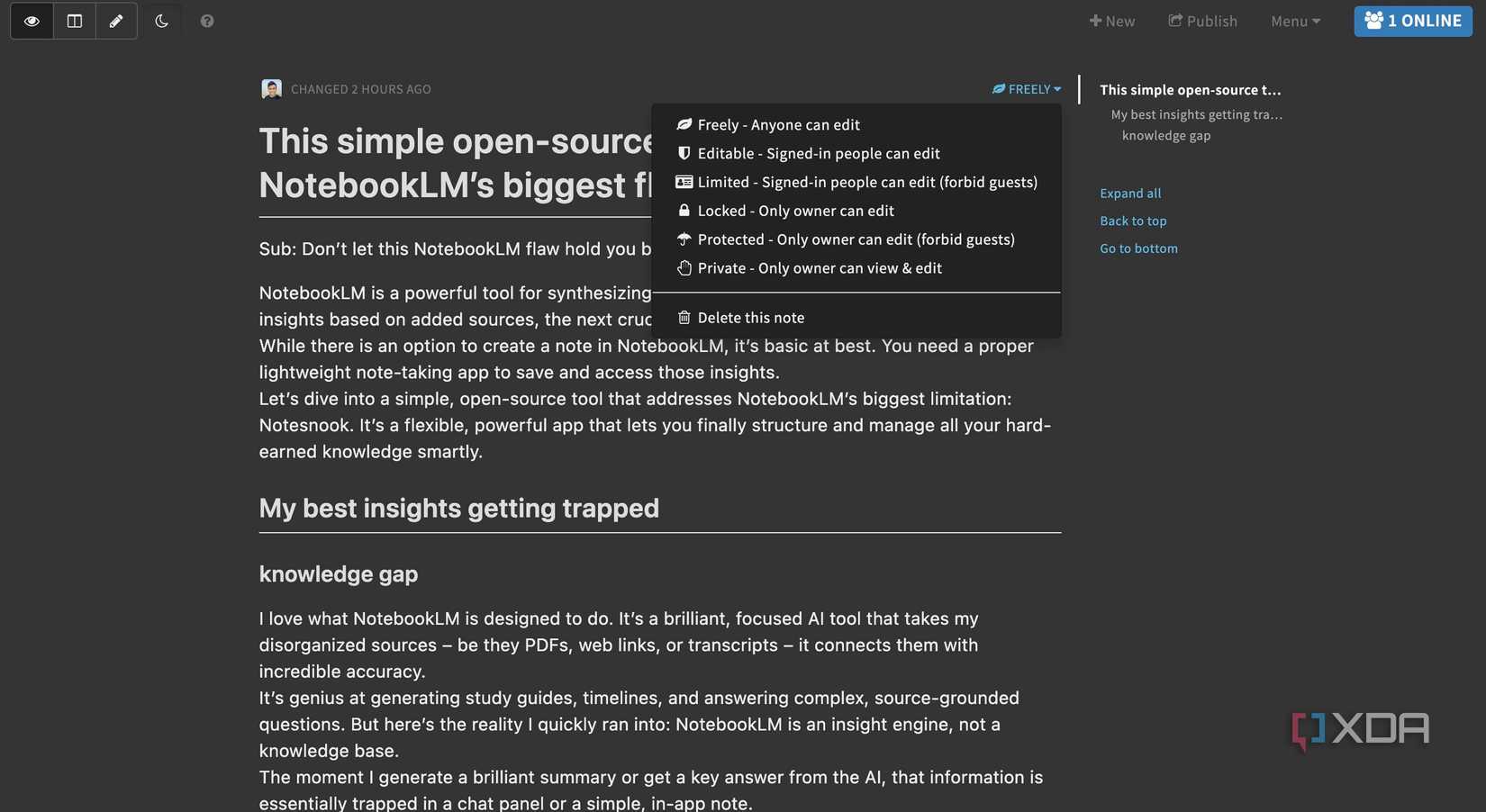Select Editable - Signed-in people can edit

(818, 154)
